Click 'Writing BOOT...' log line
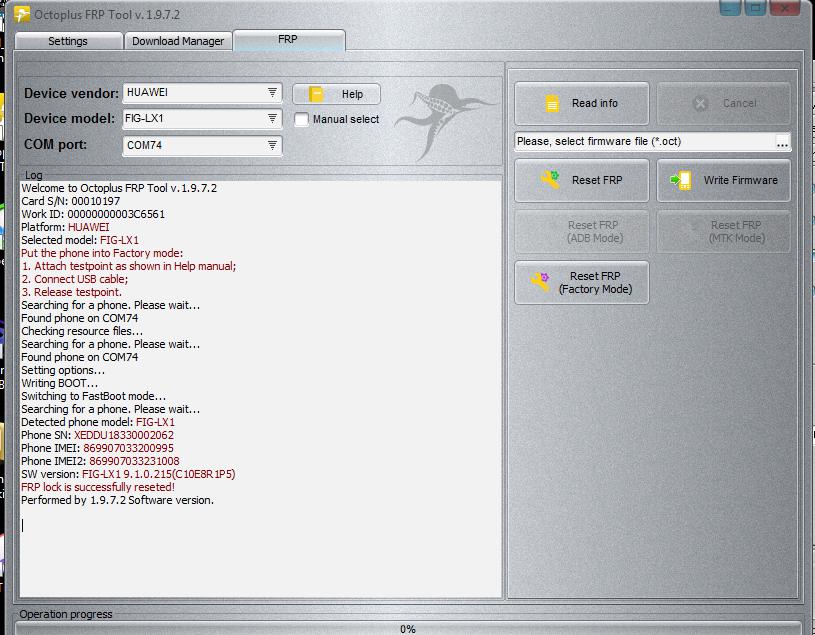Screen dimensions: 815x635 point(59,383)
